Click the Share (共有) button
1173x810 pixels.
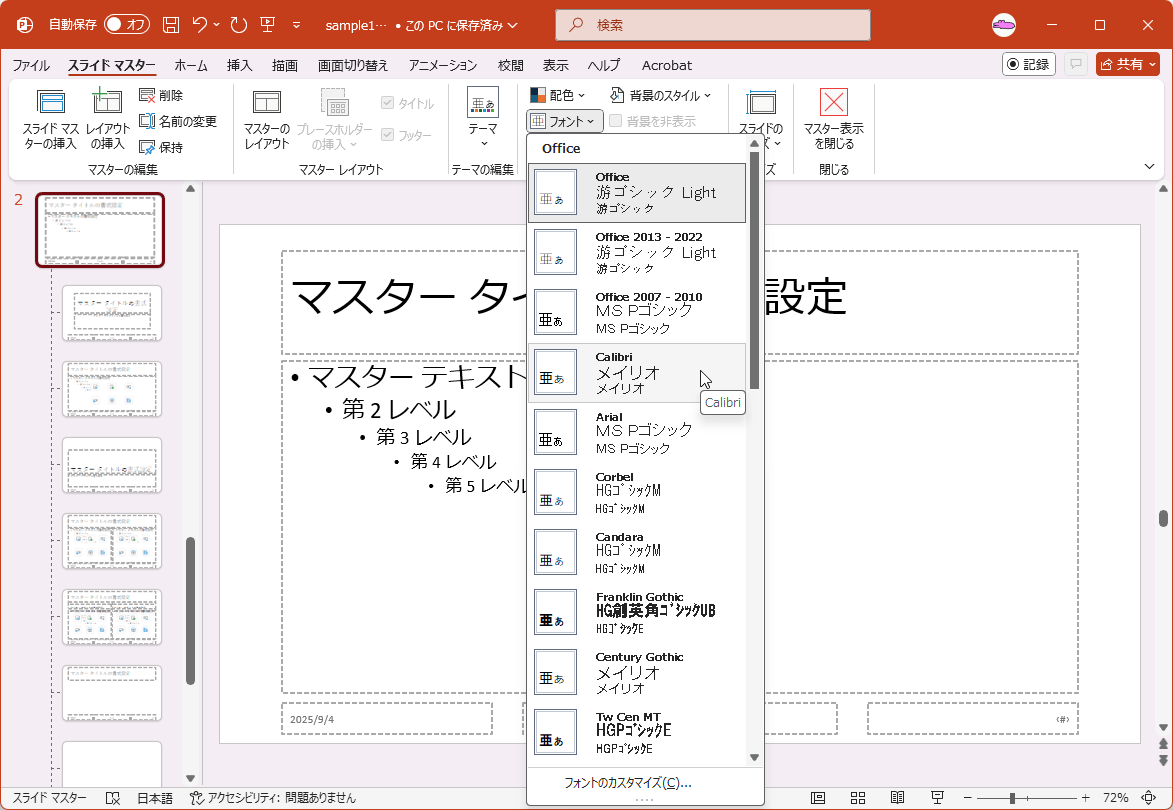click(1127, 64)
